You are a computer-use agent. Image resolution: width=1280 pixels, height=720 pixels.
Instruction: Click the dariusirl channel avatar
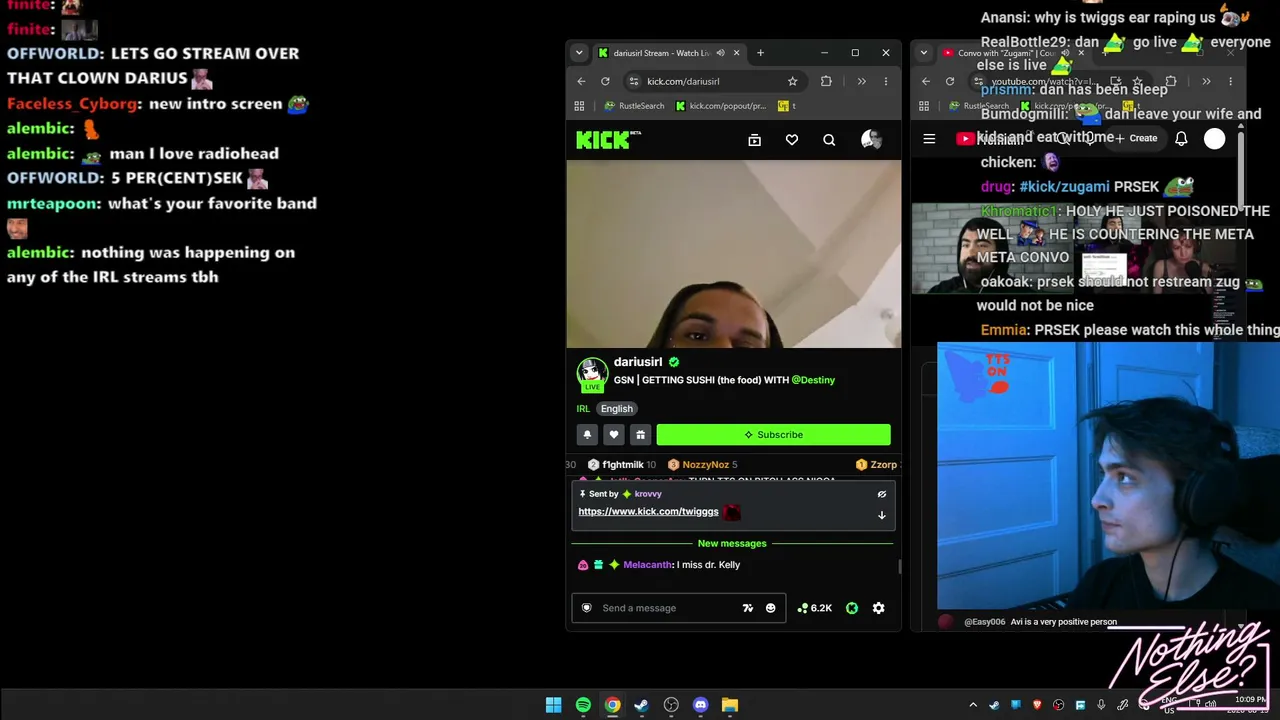[592, 374]
